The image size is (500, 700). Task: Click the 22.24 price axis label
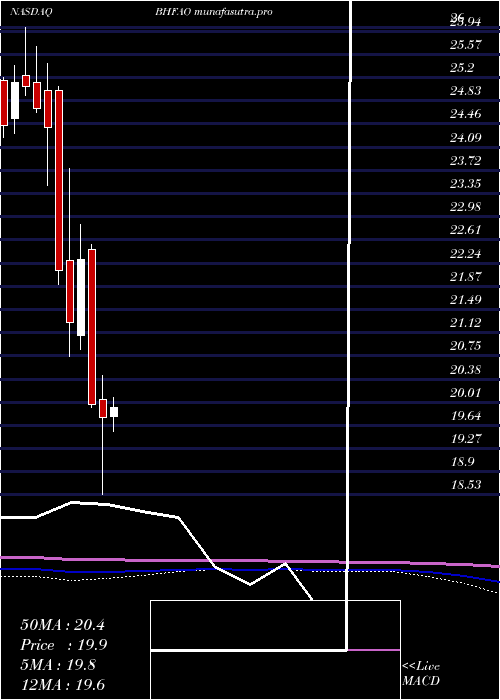pyautogui.click(x=466, y=254)
